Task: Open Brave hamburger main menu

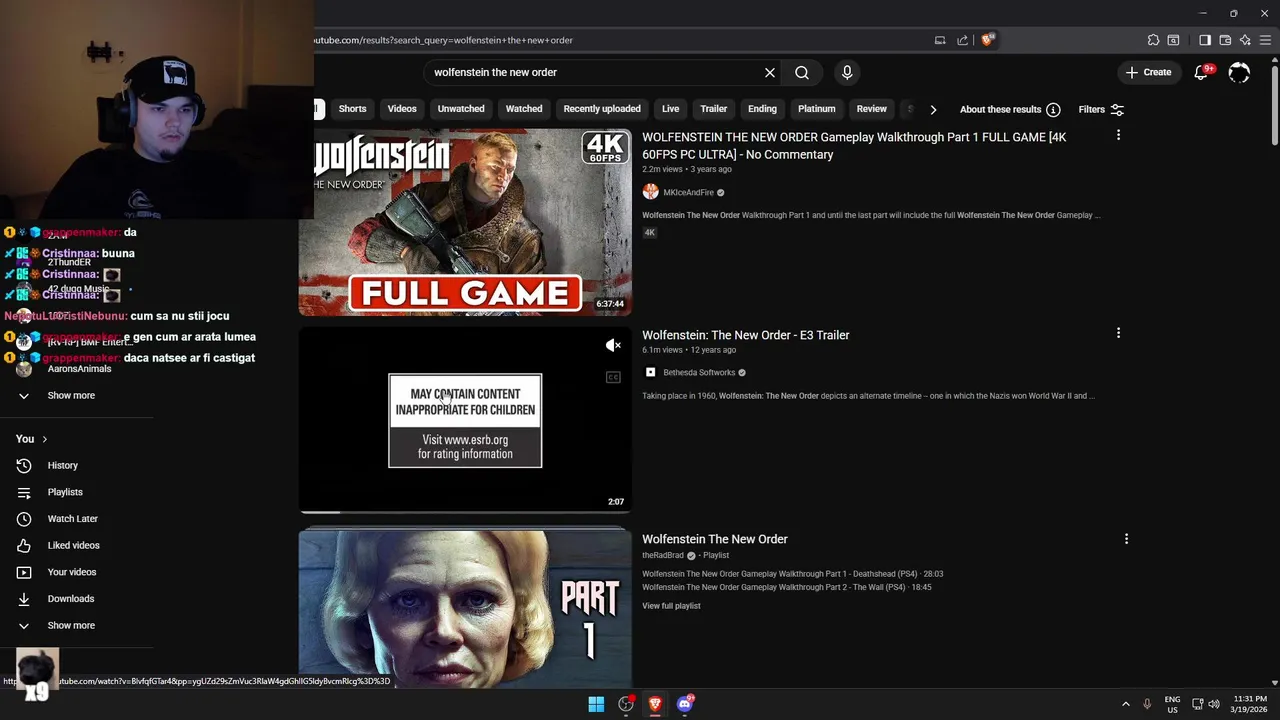Action: (1265, 40)
